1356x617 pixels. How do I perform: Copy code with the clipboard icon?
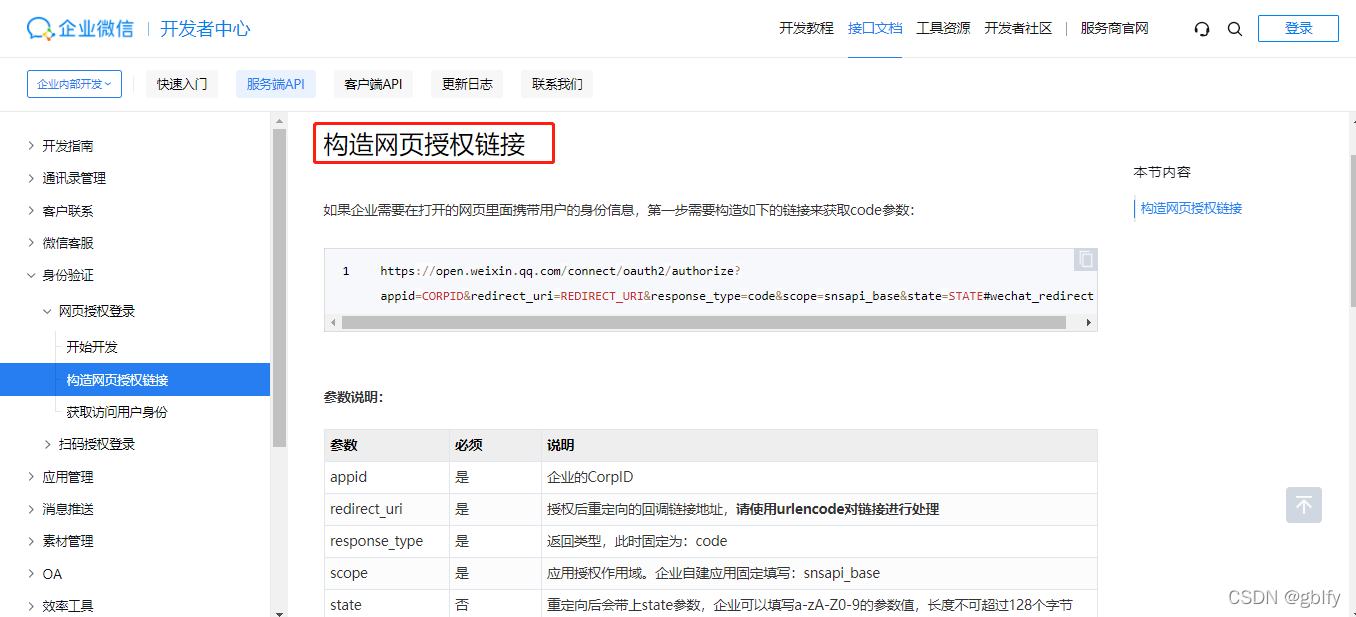tap(1086, 260)
